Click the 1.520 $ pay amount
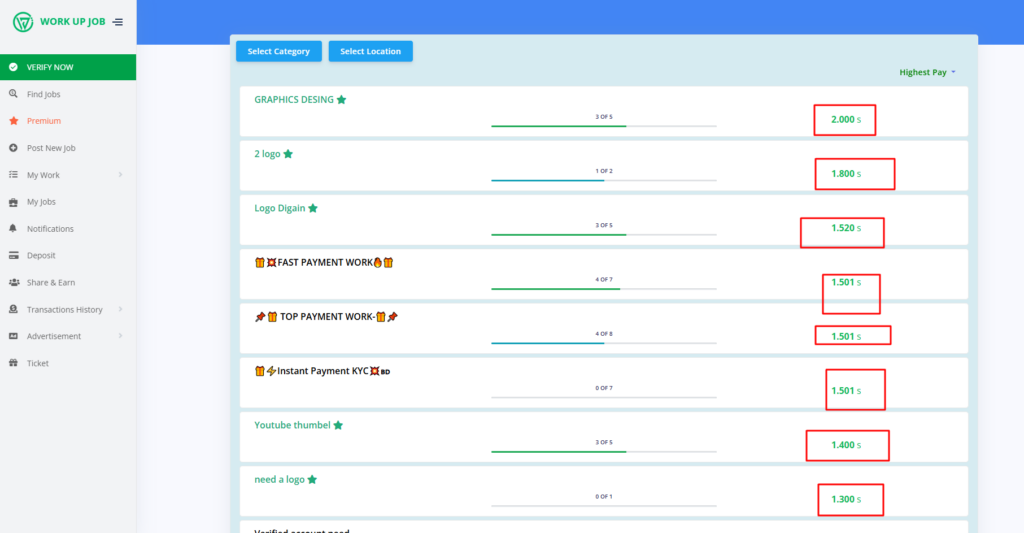 coord(846,228)
